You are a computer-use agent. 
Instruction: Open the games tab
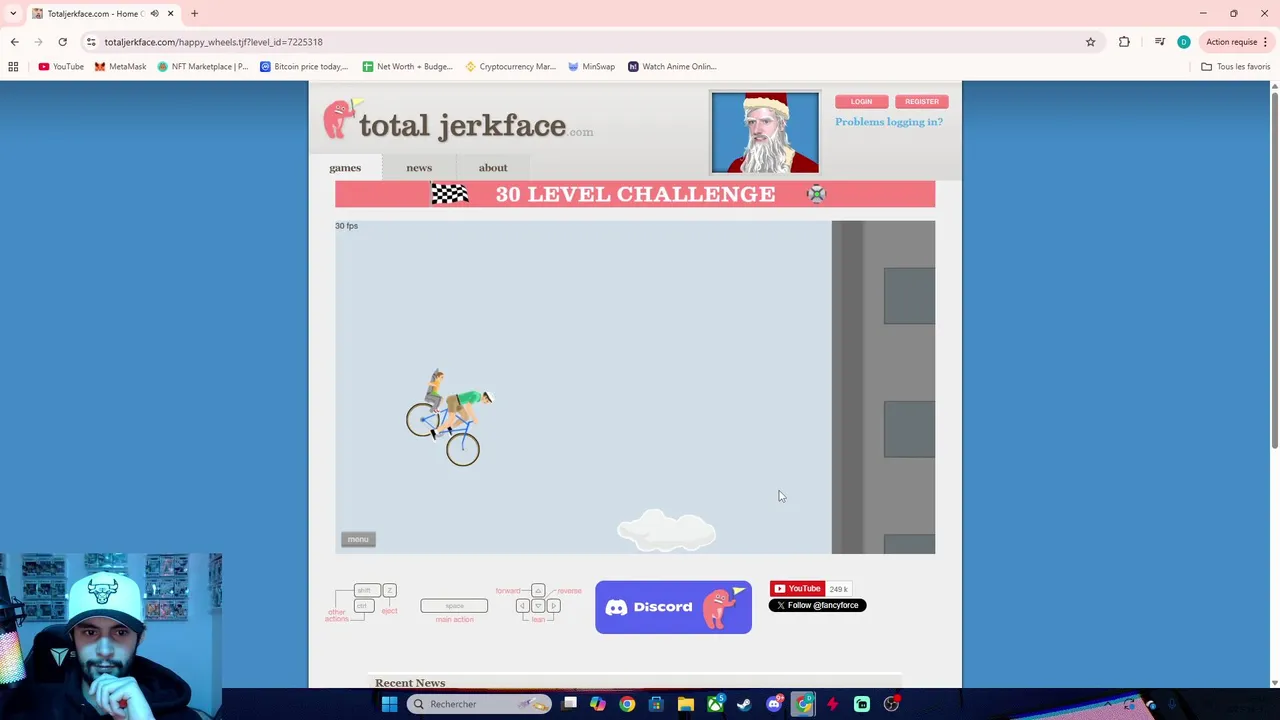click(345, 168)
